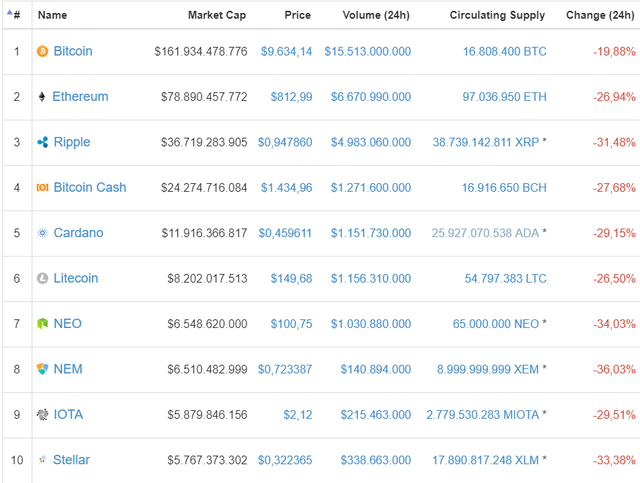Open the Cardano name link
Viewport: 640px width, 483px height.
[78, 233]
